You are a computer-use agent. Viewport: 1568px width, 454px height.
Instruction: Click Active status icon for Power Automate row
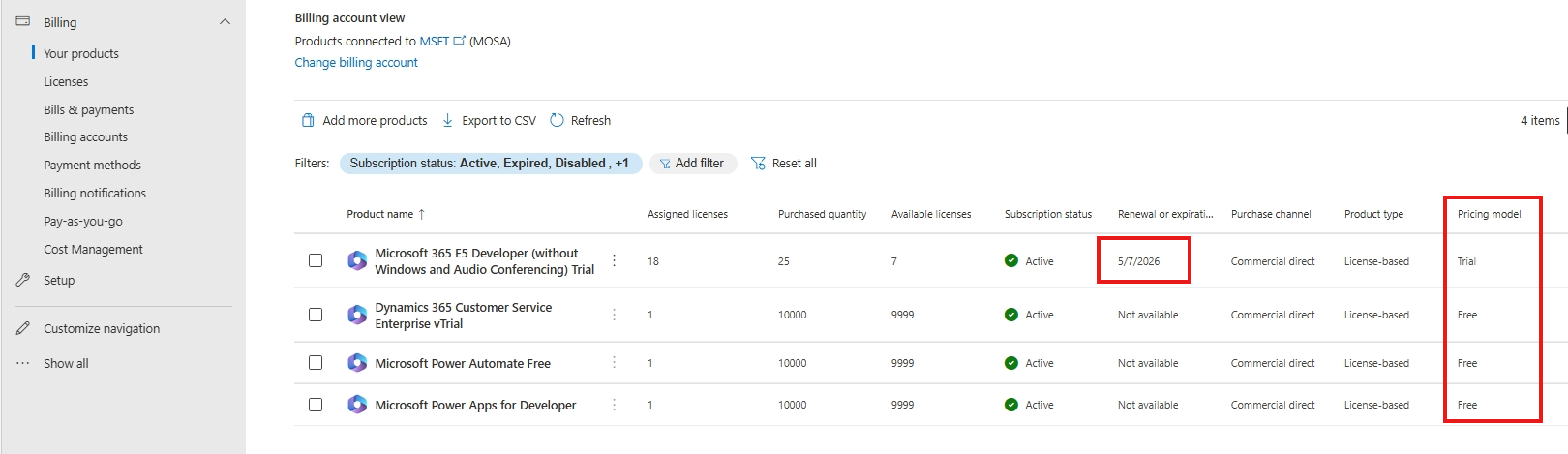[1011, 363]
